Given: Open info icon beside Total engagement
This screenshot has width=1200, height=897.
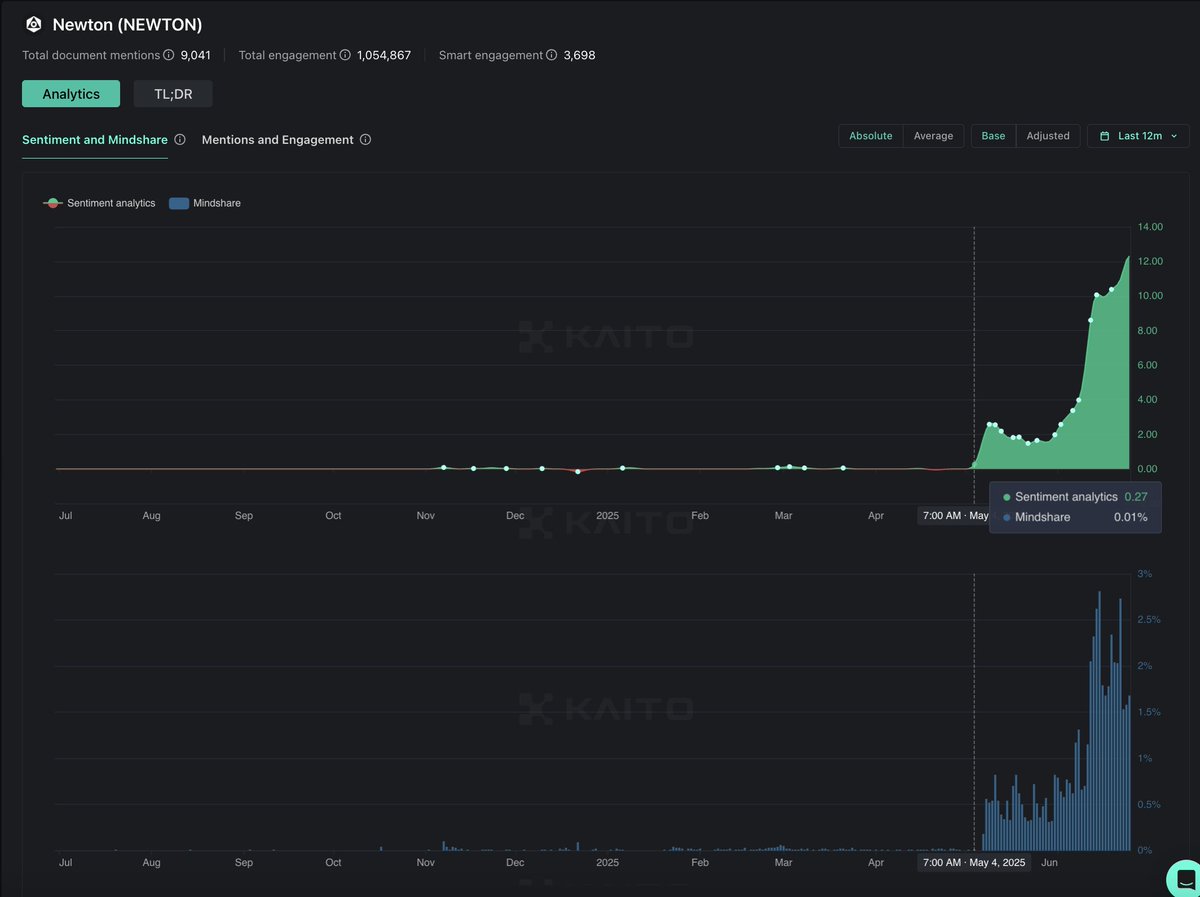Looking at the screenshot, I should [345, 55].
